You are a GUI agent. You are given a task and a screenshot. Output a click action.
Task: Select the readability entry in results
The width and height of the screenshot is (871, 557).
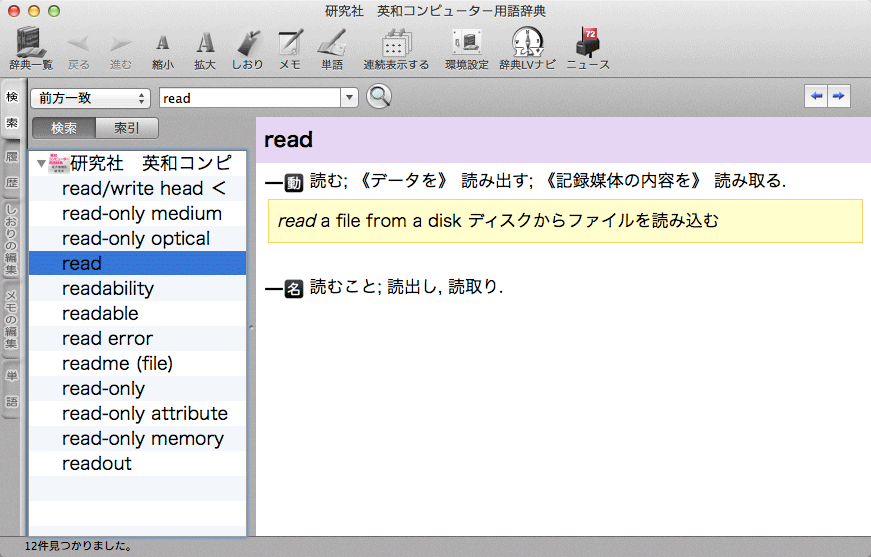pos(108,289)
